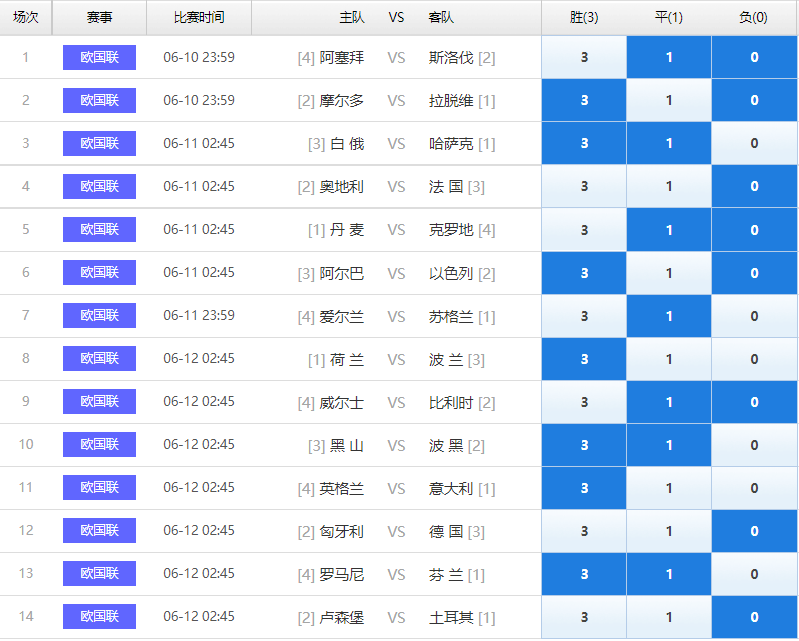Click away team name 意大利
This screenshot has width=799, height=641.
[x=451, y=488]
